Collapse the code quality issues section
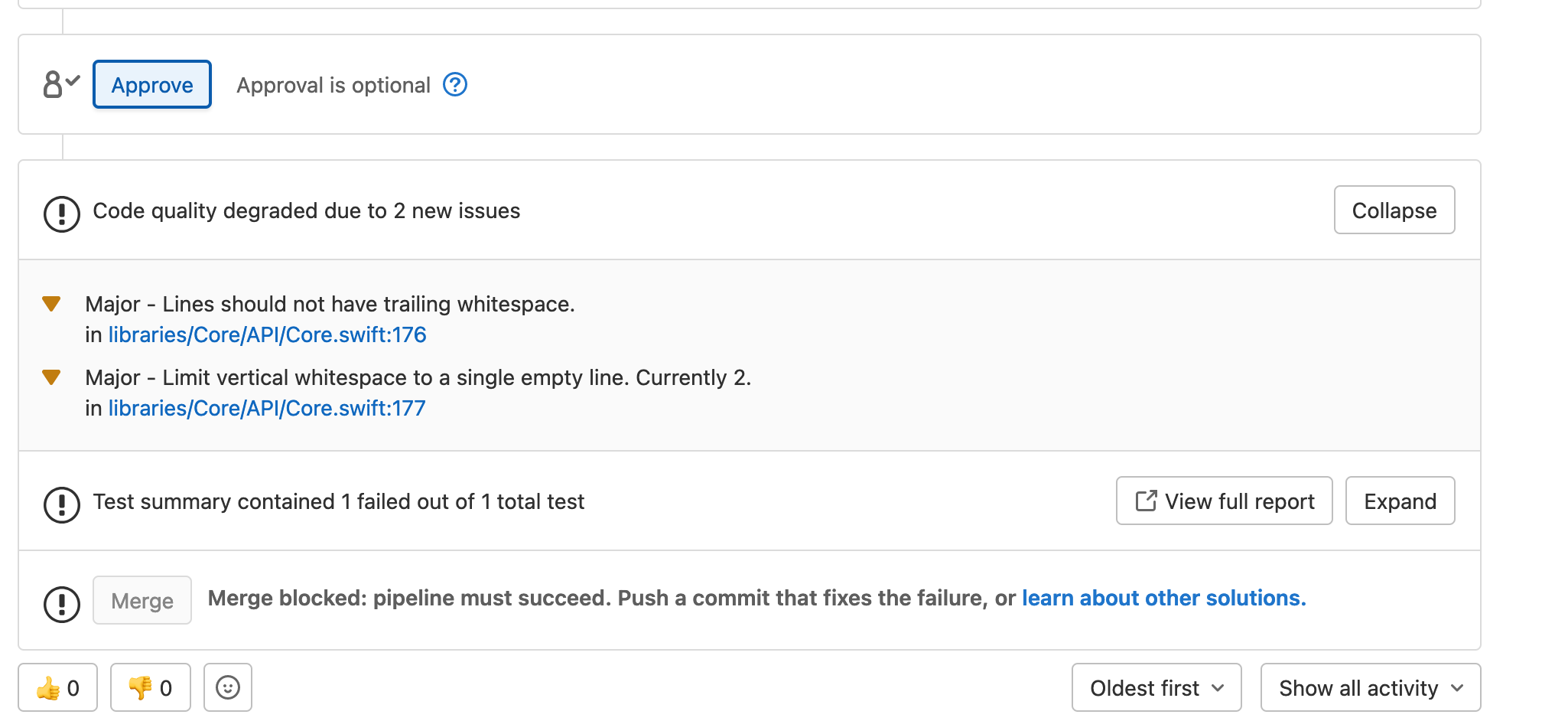1568x721 pixels. 1394,210
